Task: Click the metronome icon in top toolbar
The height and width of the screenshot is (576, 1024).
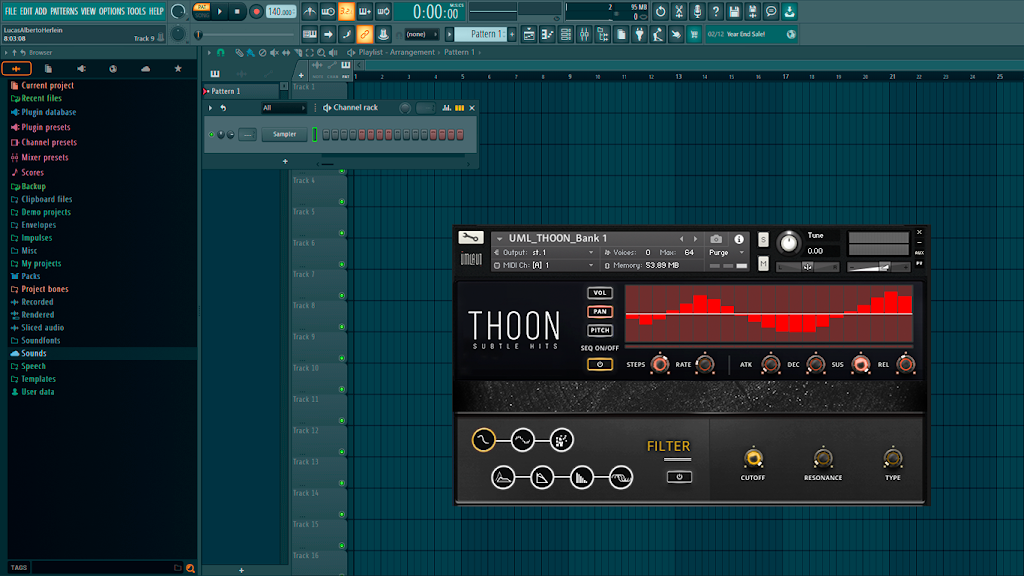Action: point(310,12)
